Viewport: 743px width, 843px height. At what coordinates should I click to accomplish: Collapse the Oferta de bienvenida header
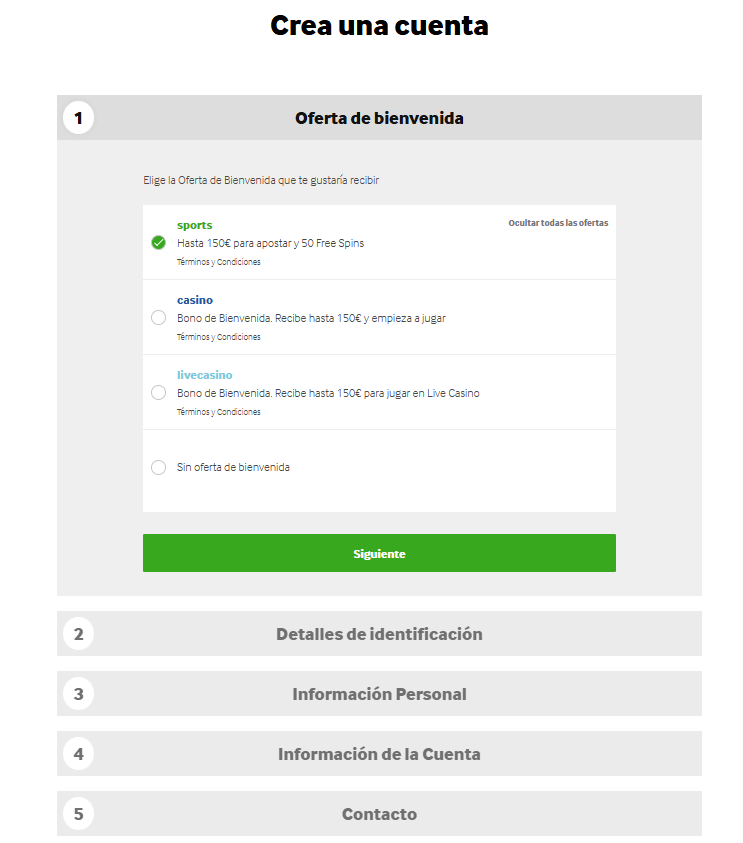379,118
